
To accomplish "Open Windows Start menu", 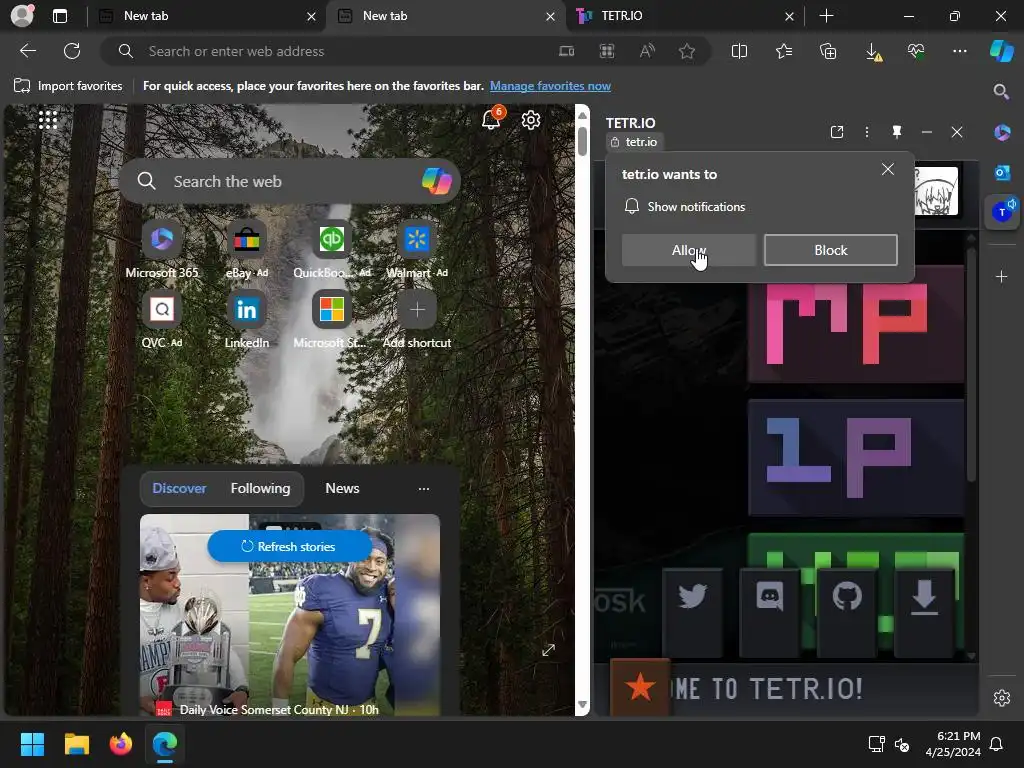I will click(32, 744).
